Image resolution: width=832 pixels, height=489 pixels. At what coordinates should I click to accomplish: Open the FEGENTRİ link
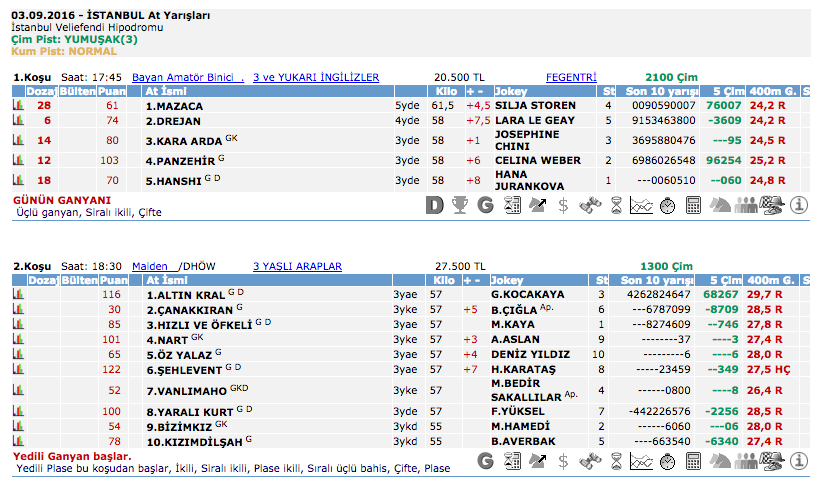pyautogui.click(x=571, y=77)
